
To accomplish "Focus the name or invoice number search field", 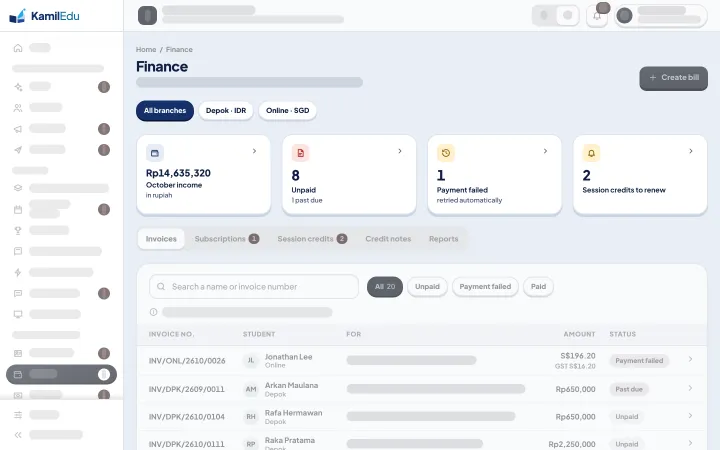I will click(254, 287).
